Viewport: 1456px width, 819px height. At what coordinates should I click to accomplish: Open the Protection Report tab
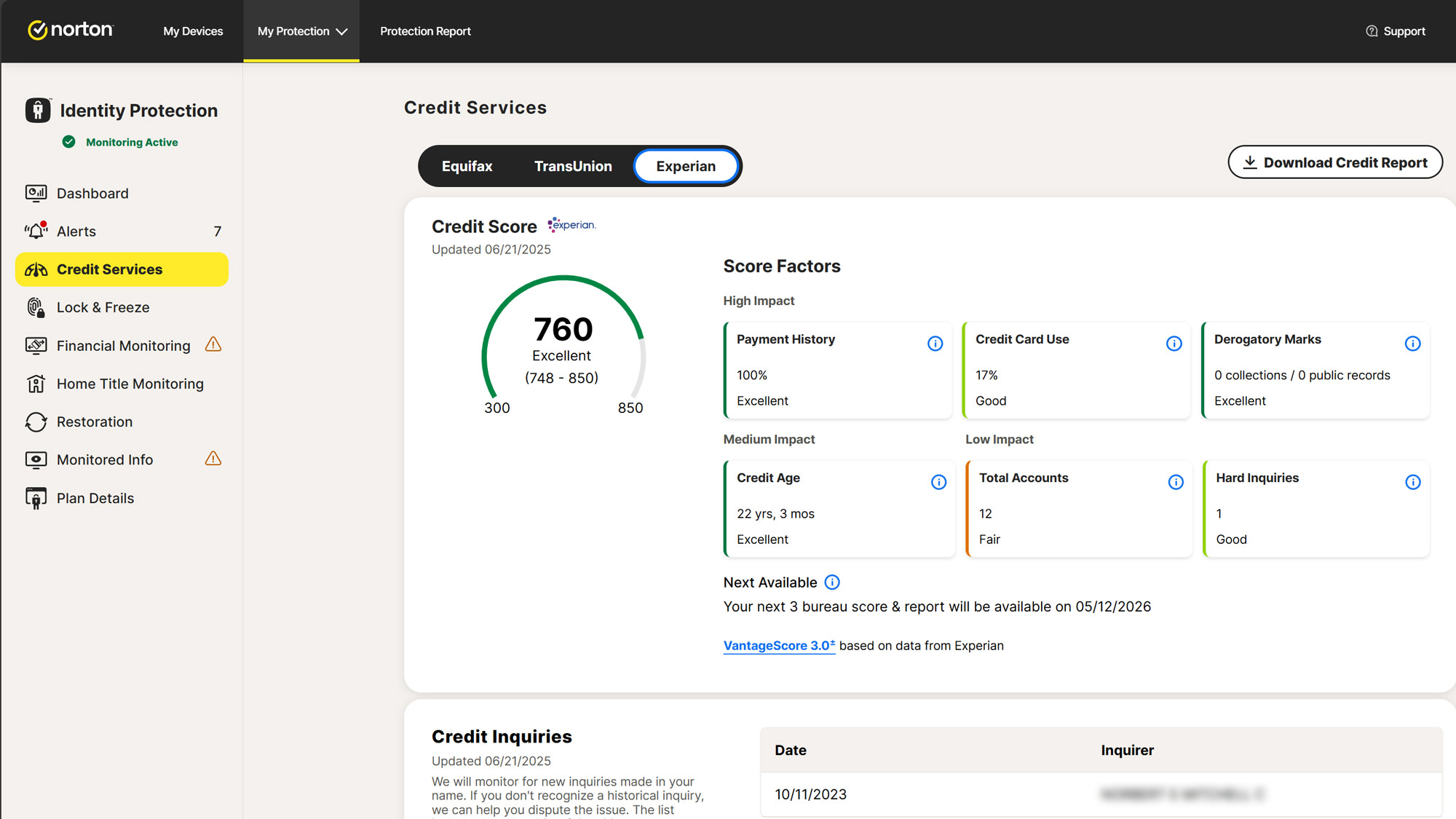coord(425,31)
